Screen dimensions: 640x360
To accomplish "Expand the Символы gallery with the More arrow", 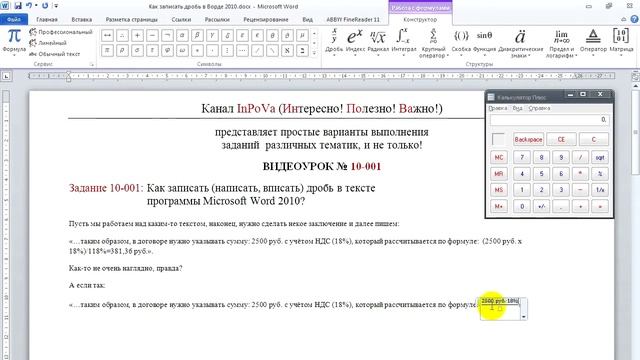I will (314, 53).
